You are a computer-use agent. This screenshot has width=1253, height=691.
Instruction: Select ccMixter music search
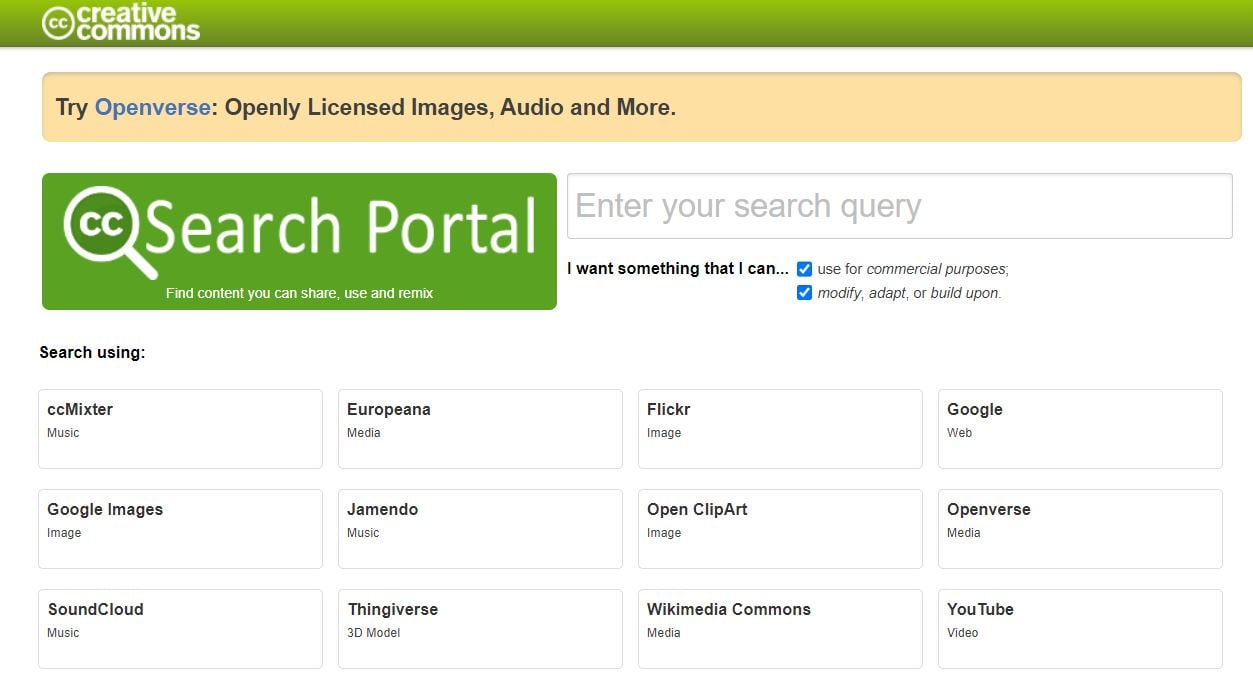click(x=180, y=429)
